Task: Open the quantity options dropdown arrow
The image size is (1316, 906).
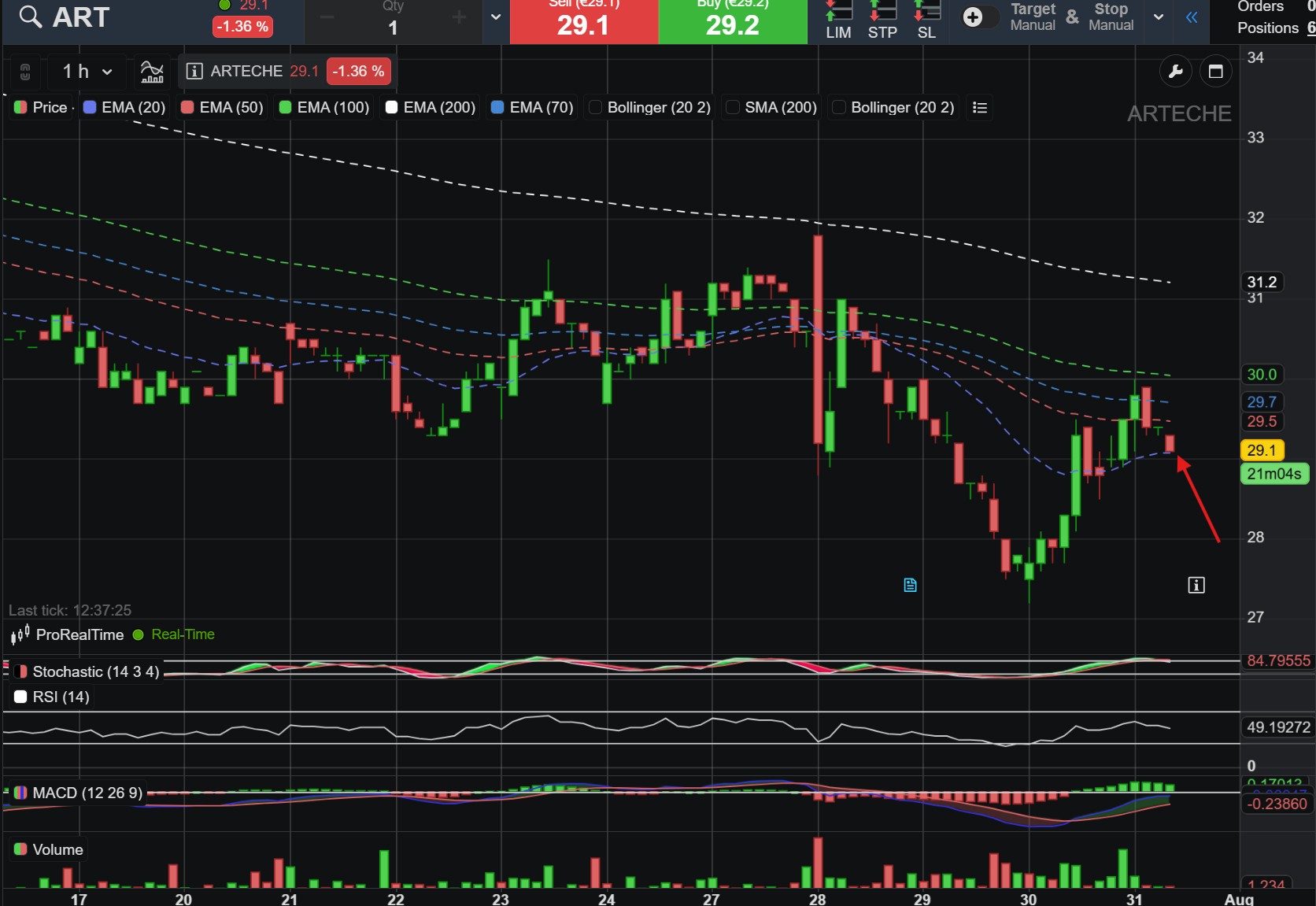Action: click(495, 17)
